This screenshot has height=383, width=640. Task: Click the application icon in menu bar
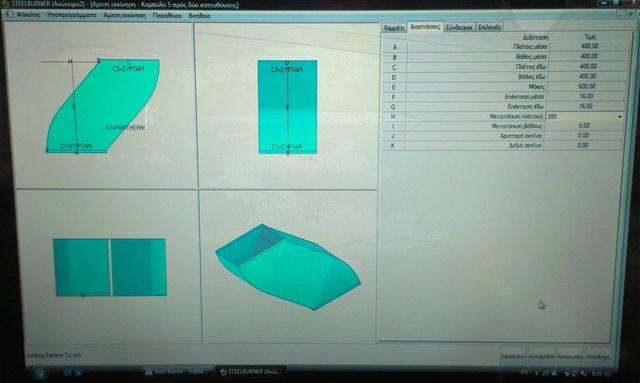tap(8, 14)
